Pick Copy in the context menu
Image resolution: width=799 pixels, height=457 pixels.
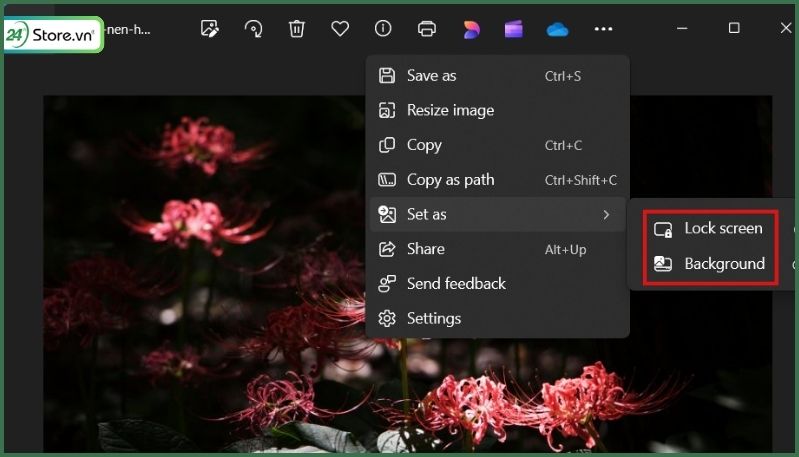[x=424, y=145]
